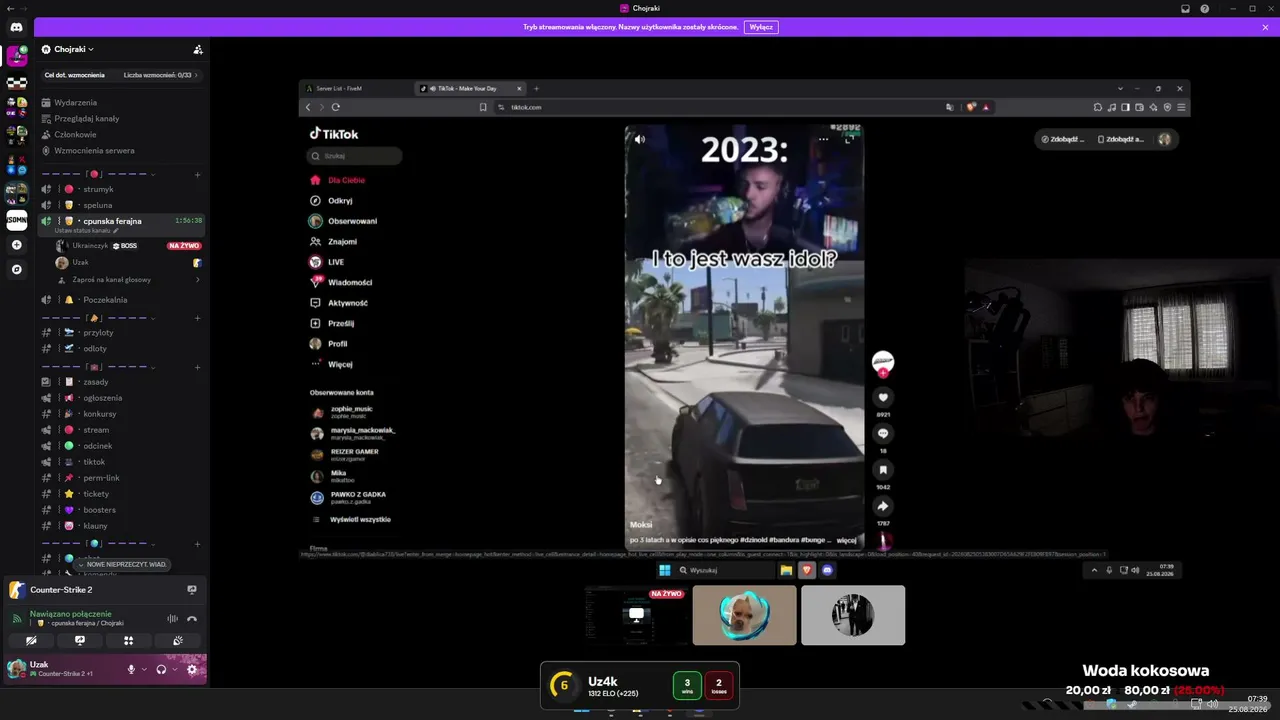Image resolution: width=1280 pixels, height=720 pixels.
Task: Open Discord user settings gear
Action: (192, 669)
